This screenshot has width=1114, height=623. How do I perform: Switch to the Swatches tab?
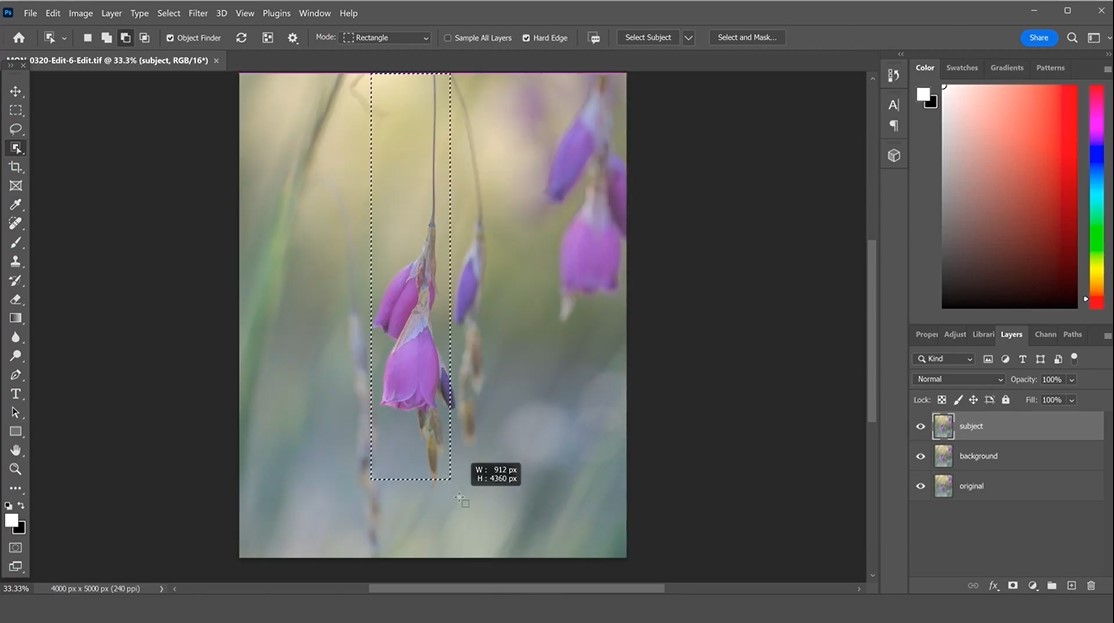961,68
